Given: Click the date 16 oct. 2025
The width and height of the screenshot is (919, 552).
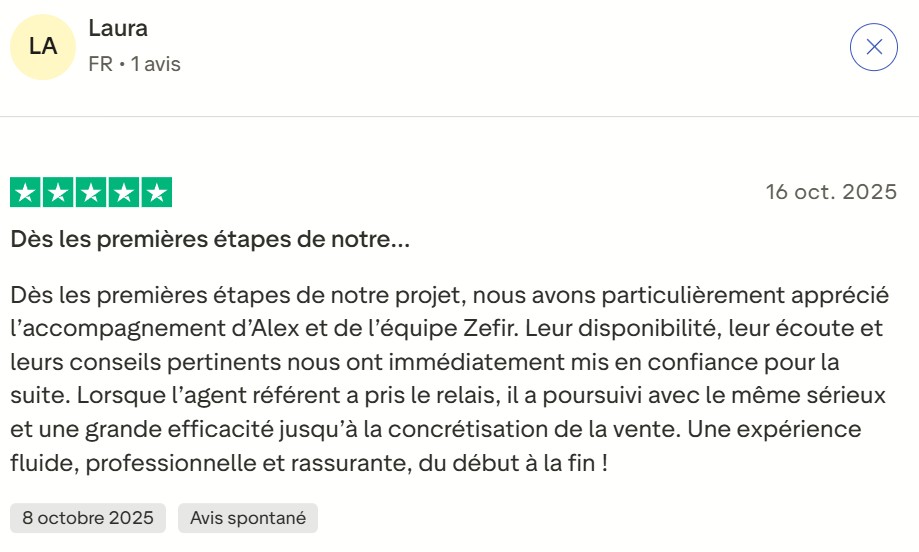Looking at the screenshot, I should (x=831, y=192).
